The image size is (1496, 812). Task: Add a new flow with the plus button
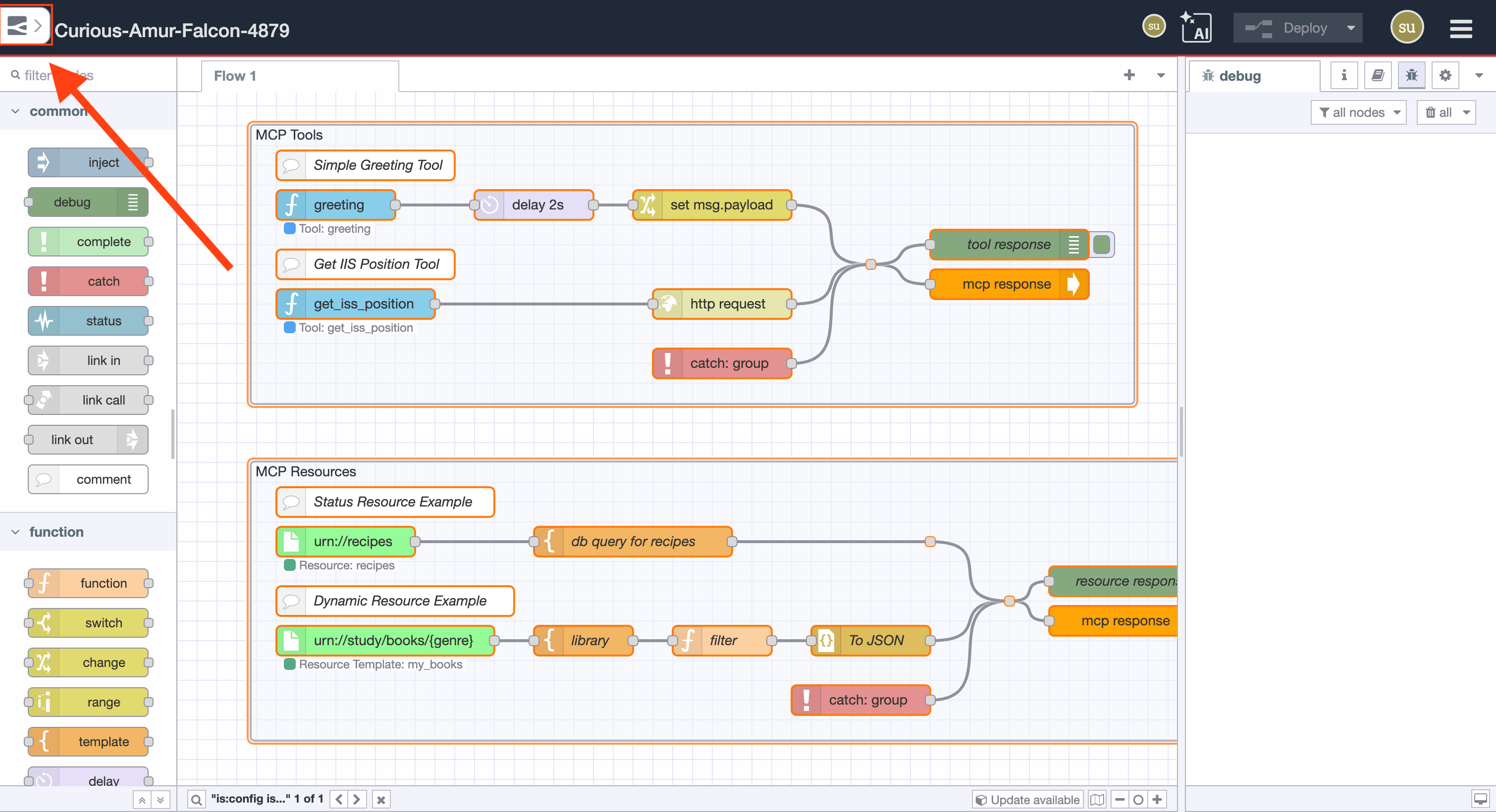[x=1129, y=75]
